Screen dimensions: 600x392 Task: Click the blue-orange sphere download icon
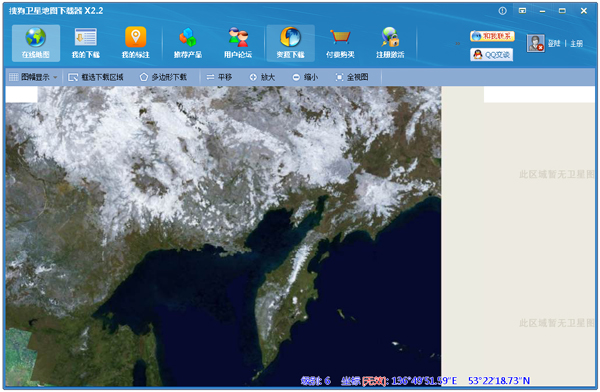tap(290, 37)
